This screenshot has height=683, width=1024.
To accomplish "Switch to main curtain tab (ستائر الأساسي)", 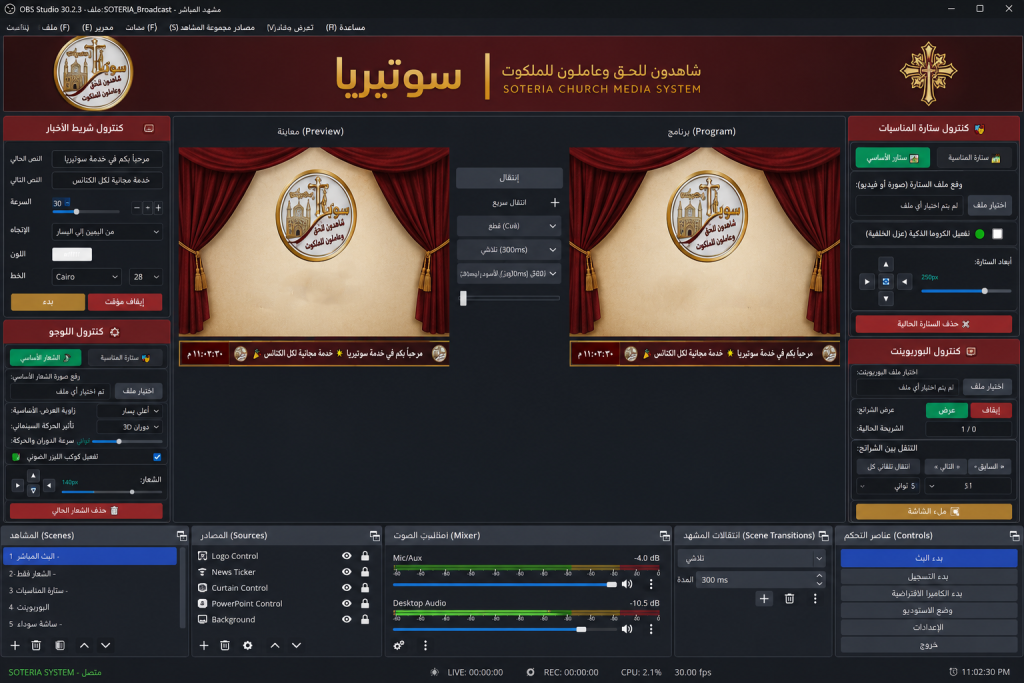I will tap(892, 158).
